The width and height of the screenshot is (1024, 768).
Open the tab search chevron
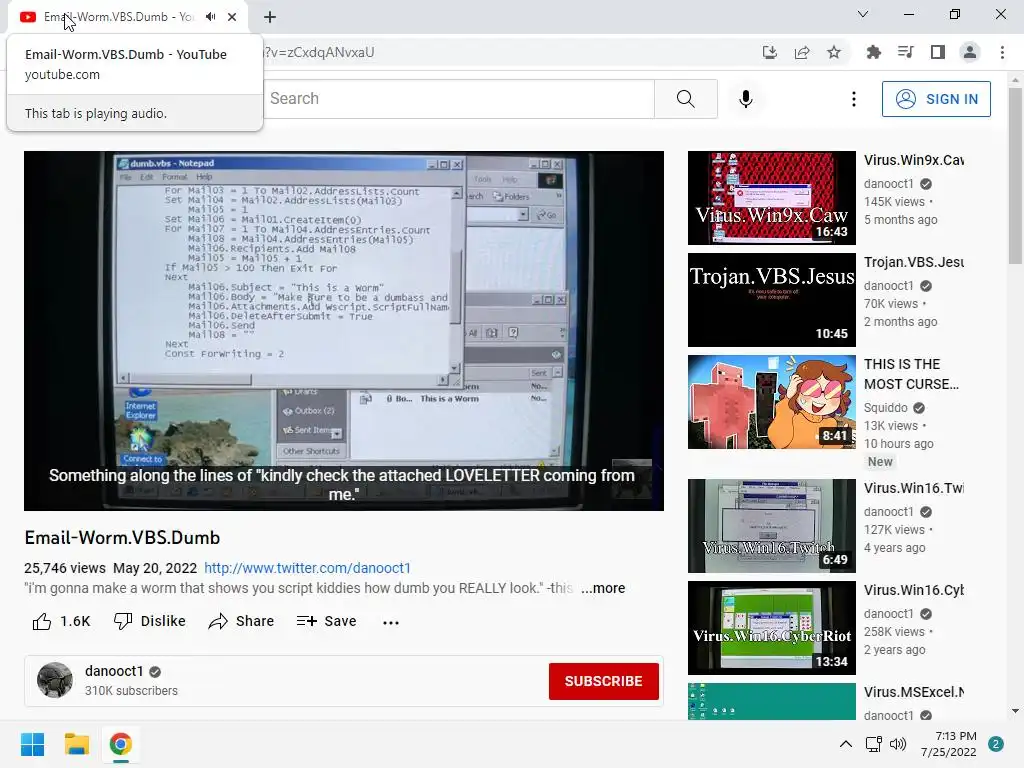tap(863, 14)
